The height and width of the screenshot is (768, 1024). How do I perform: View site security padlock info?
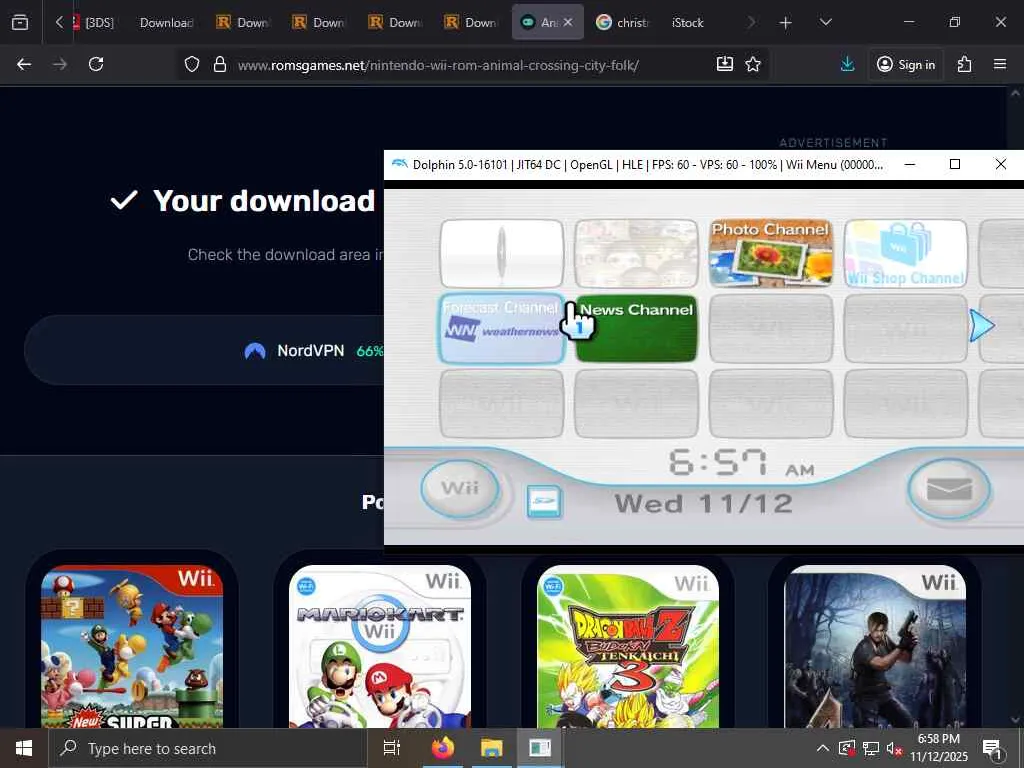[x=220, y=64]
